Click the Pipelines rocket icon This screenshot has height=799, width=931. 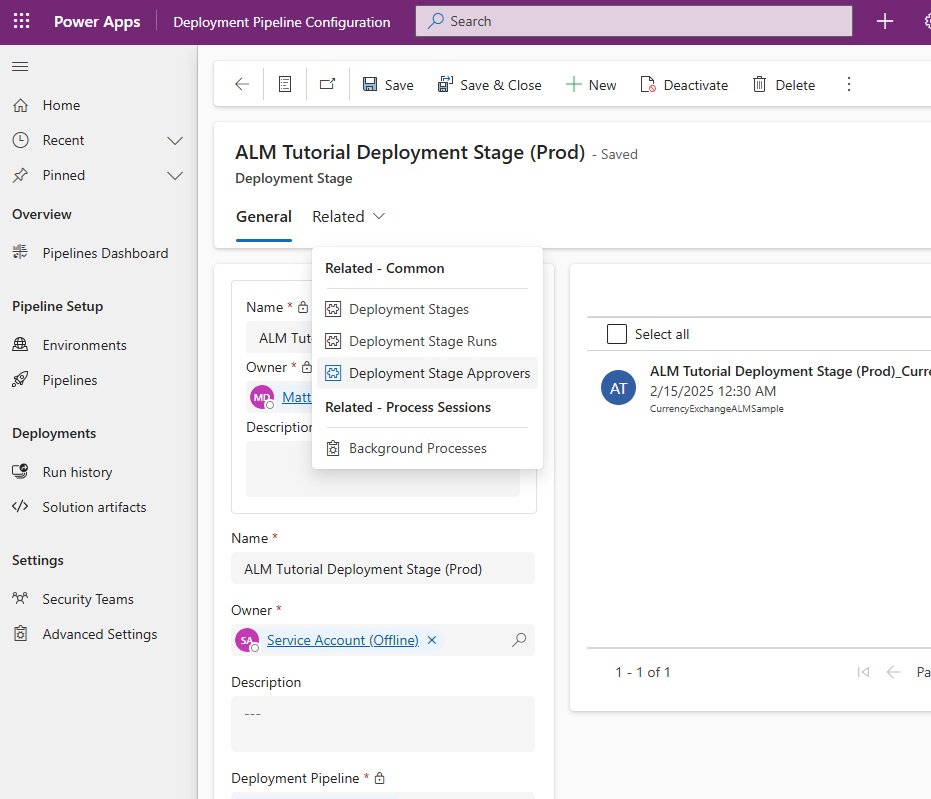[x=20, y=379]
